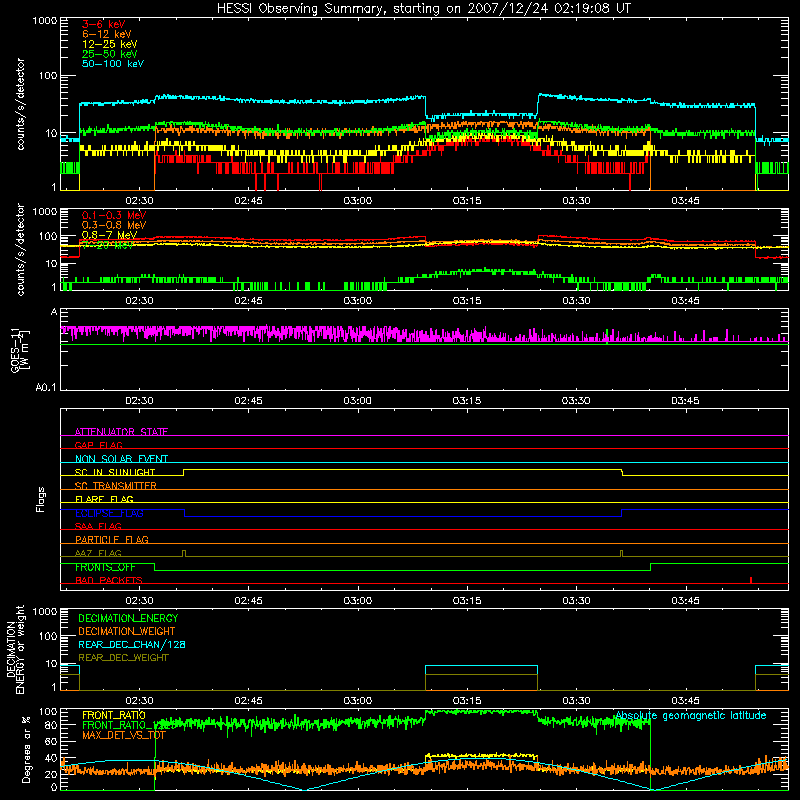Click the vertical Flags axis title
The image size is (800, 800).
click(41, 499)
